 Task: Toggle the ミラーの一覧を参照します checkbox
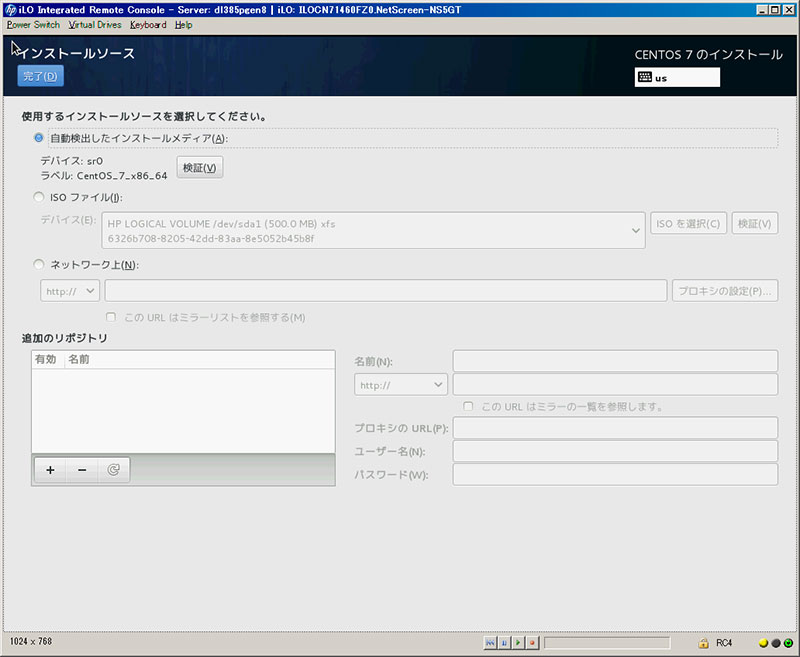468,407
